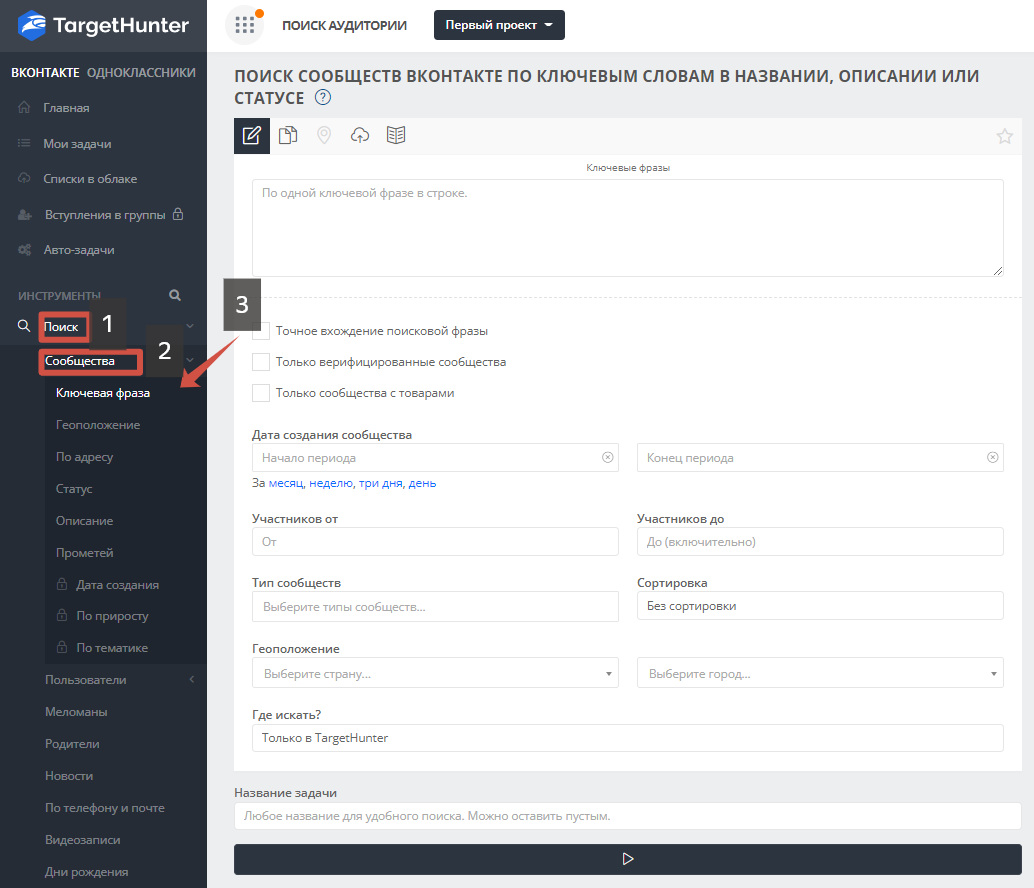This screenshot has height=888, width=1034.
Task: Open 'Мои задачи' in the sidebar
Action: pos(77,144)
